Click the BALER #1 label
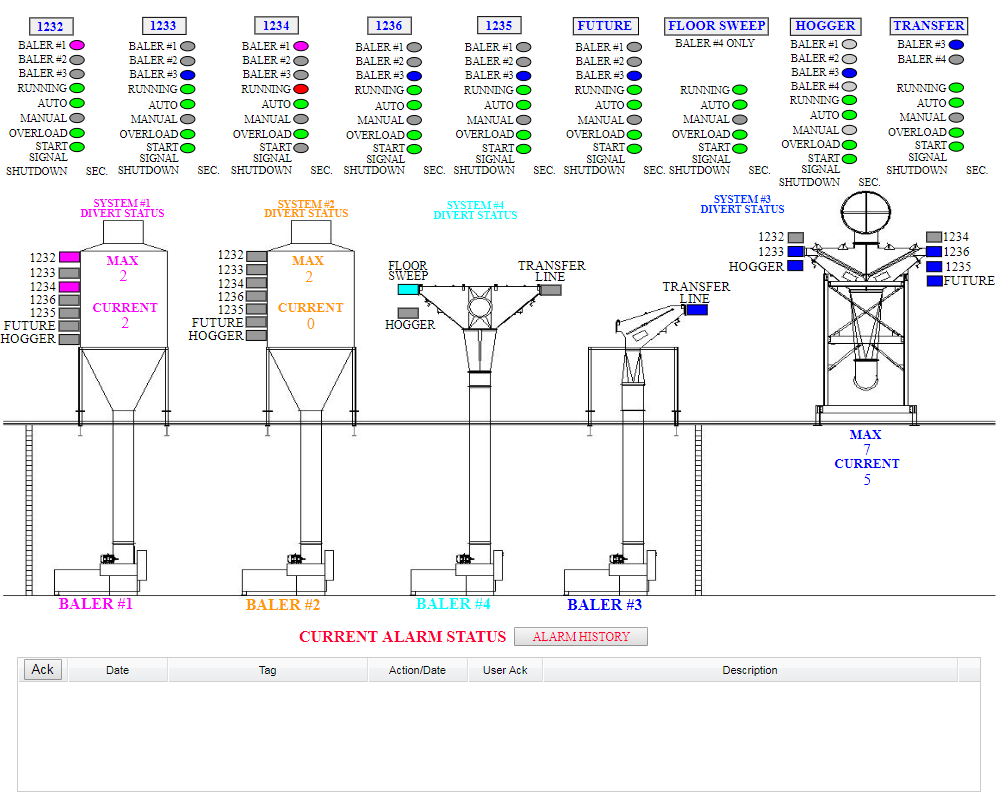1001x803 pixels. pos(96,604)
